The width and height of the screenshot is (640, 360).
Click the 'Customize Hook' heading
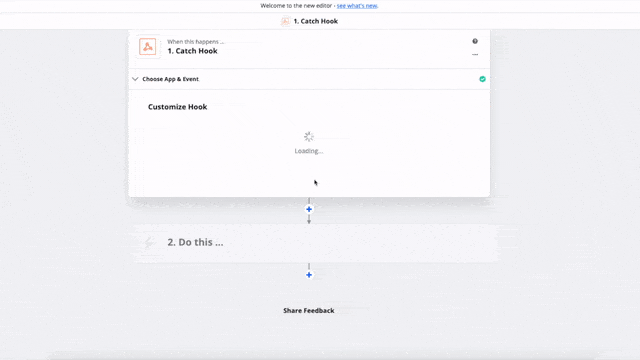point(178,107)
